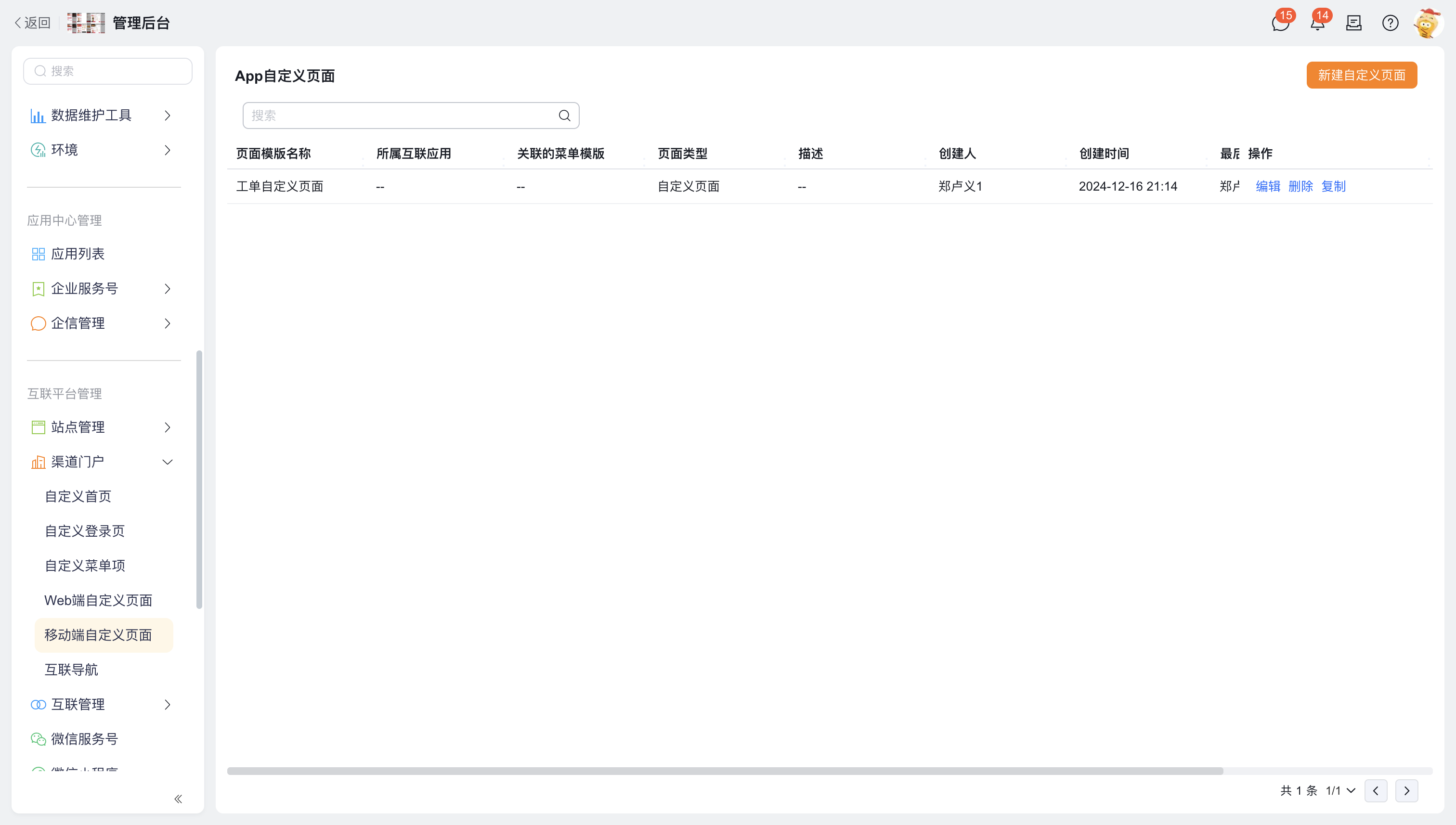Expand the 互联管理 submenu chevron
Screen dimensions: 1456x825
(167, 704)
